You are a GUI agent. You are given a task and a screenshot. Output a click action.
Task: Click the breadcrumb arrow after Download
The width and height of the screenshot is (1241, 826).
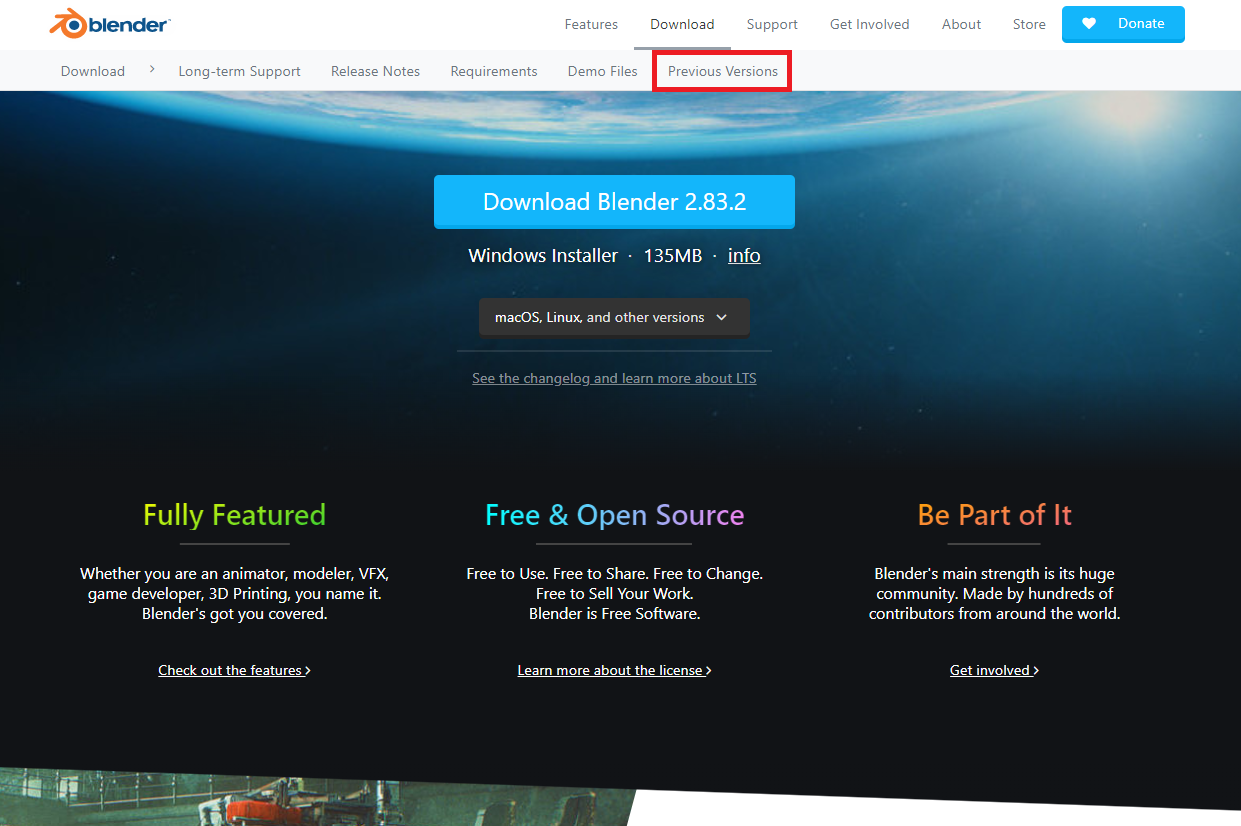pos(152,70)
